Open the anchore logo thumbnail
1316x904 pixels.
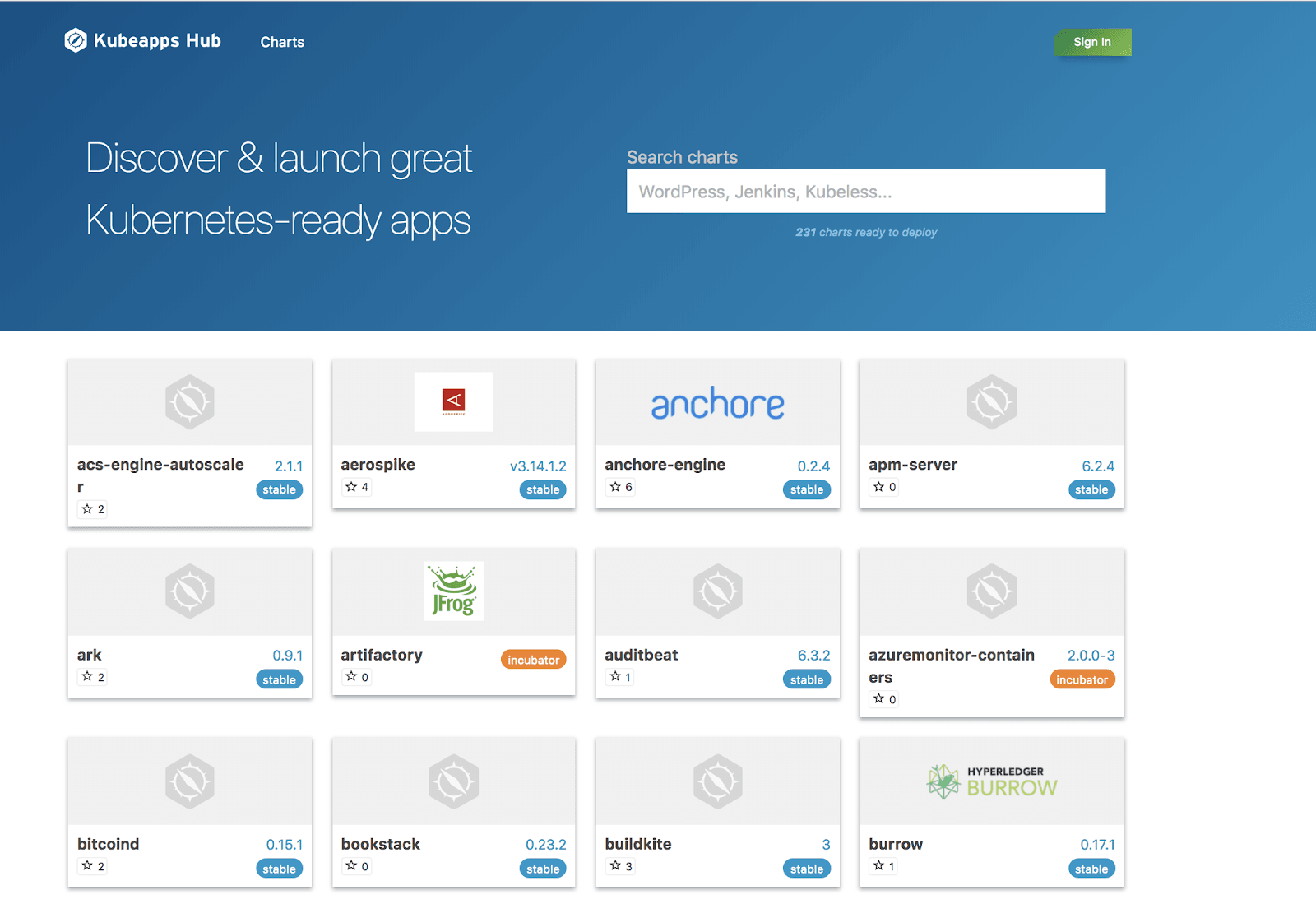pos(717,403)
